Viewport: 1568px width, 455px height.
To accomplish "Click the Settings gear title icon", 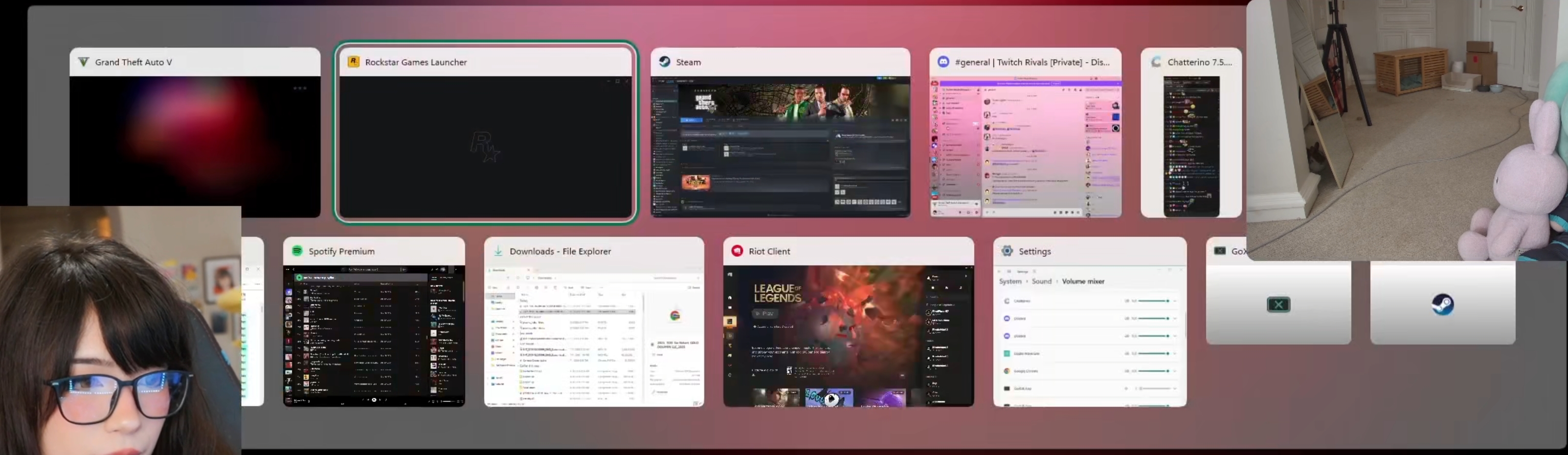I will [1007, 251].
